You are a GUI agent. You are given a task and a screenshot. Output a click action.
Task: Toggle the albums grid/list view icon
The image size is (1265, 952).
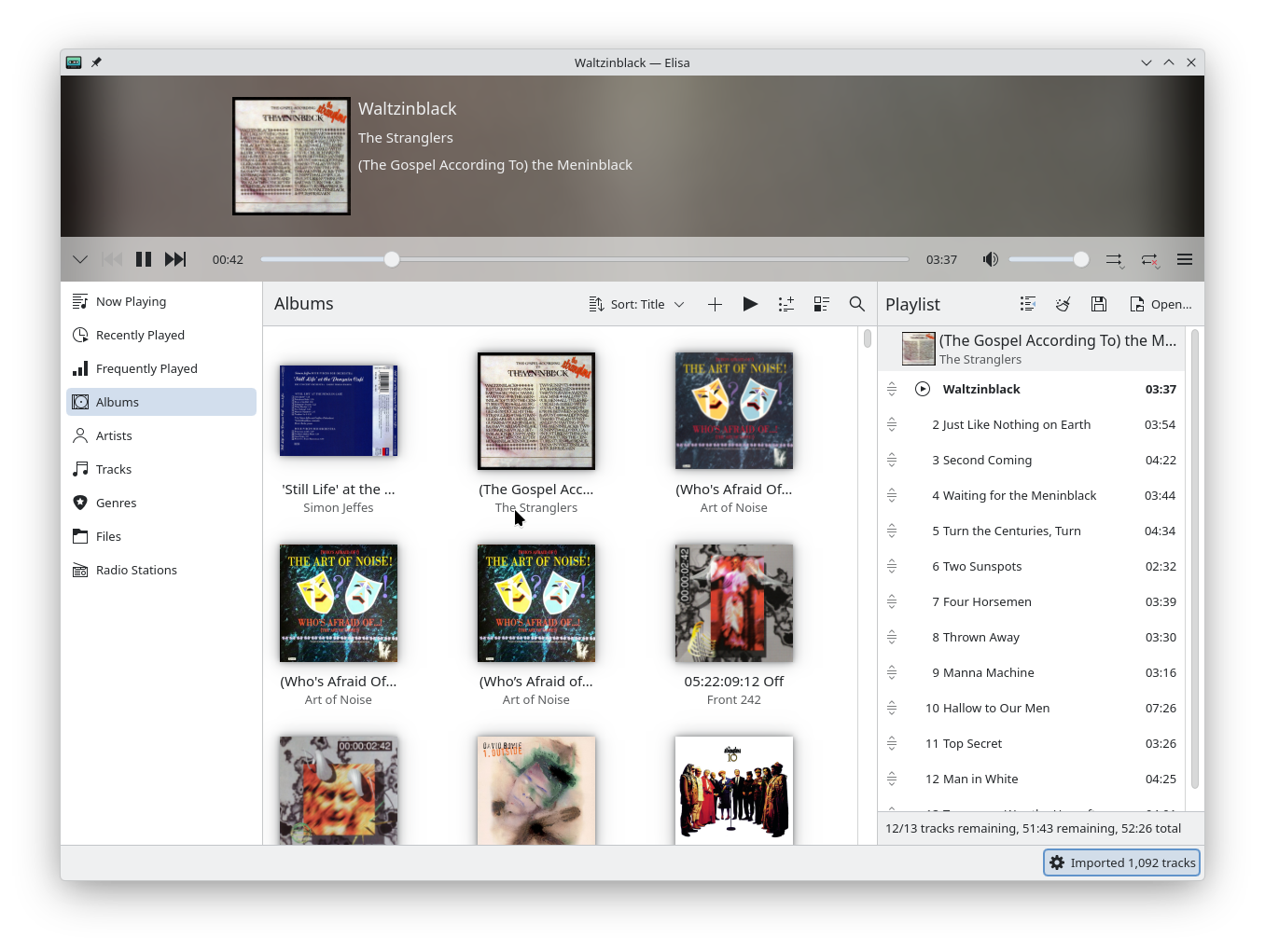point(822,304)
